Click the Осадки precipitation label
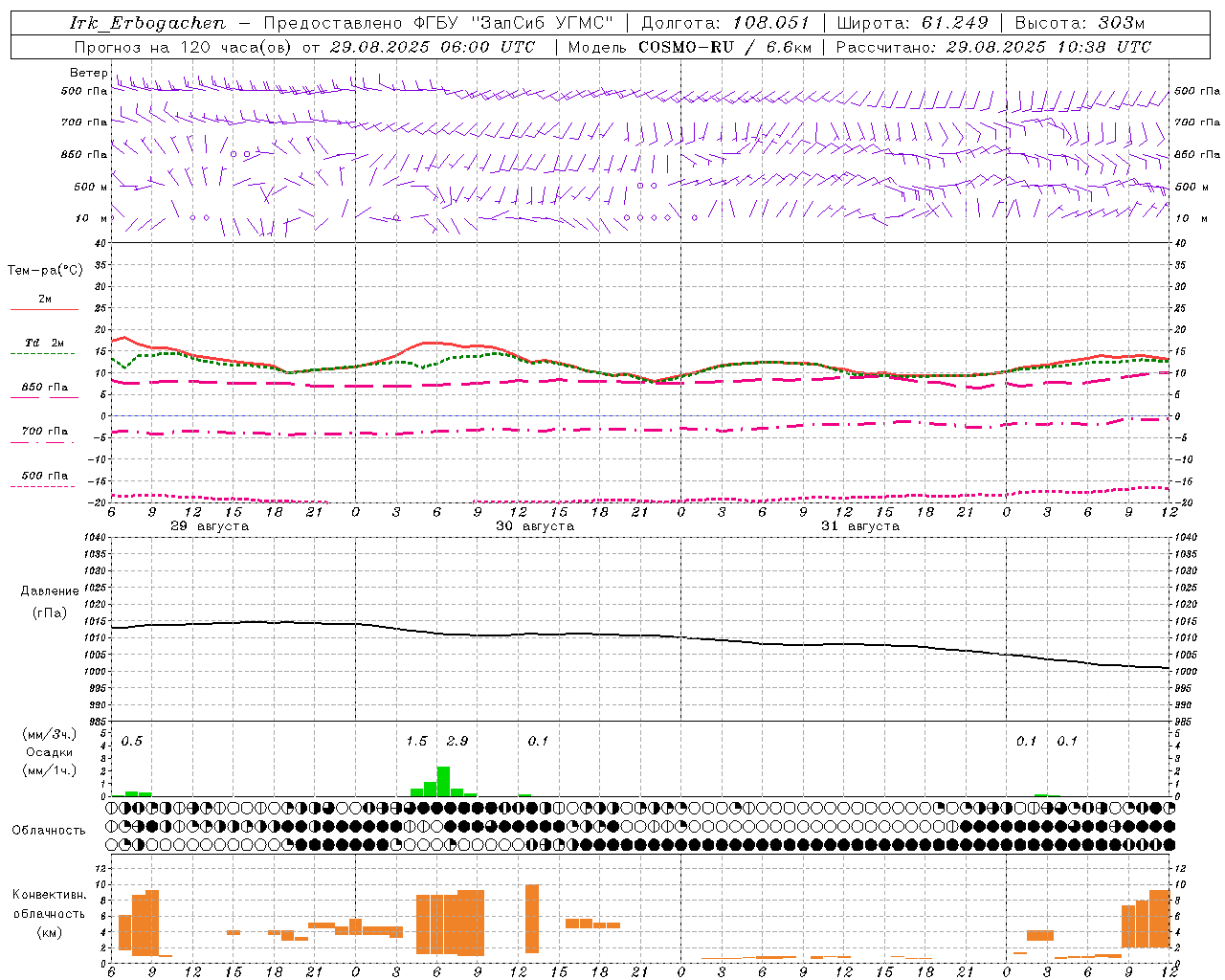This screenshot has height=980, width=1225. [x=50, y=752]
